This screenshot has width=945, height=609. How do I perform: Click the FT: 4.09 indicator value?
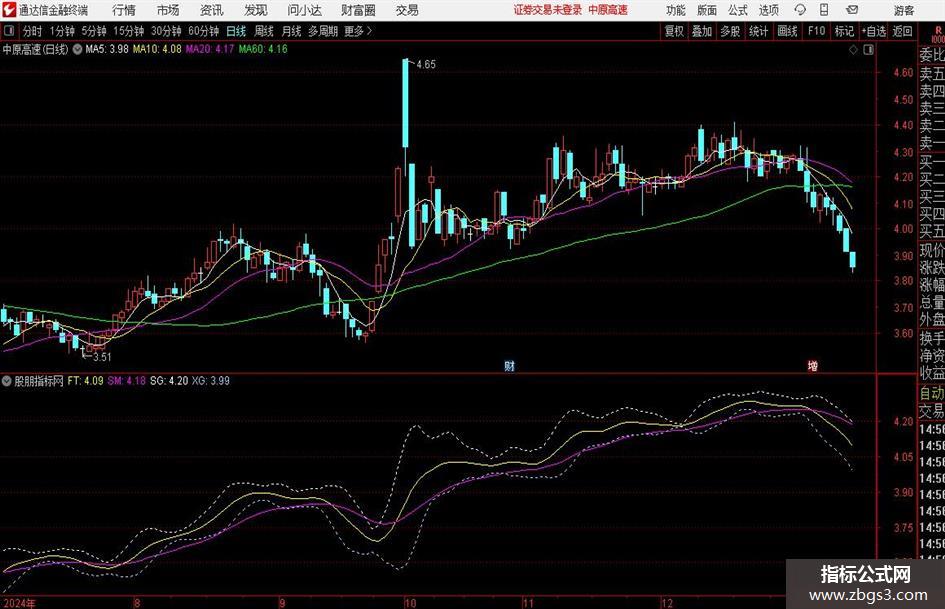85,381
